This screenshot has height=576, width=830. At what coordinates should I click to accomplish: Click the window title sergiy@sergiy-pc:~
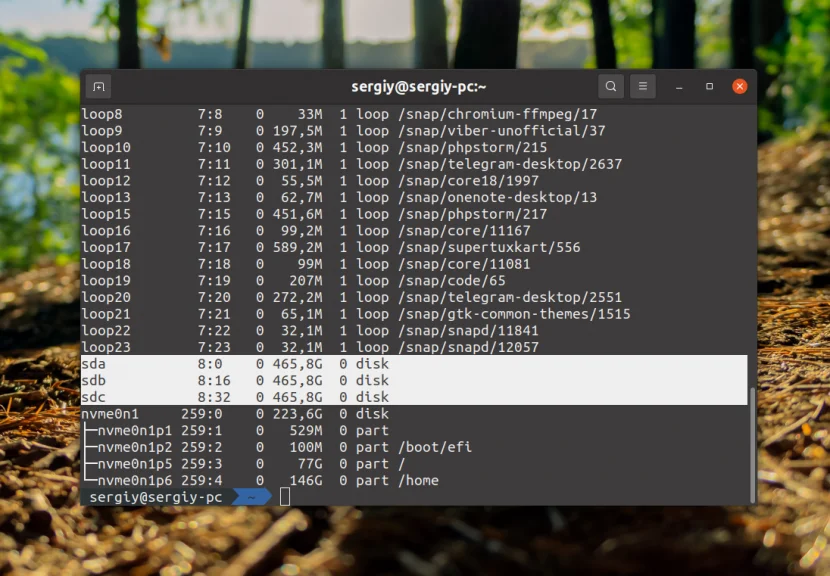pyautogui.click(x=418, y=86)
